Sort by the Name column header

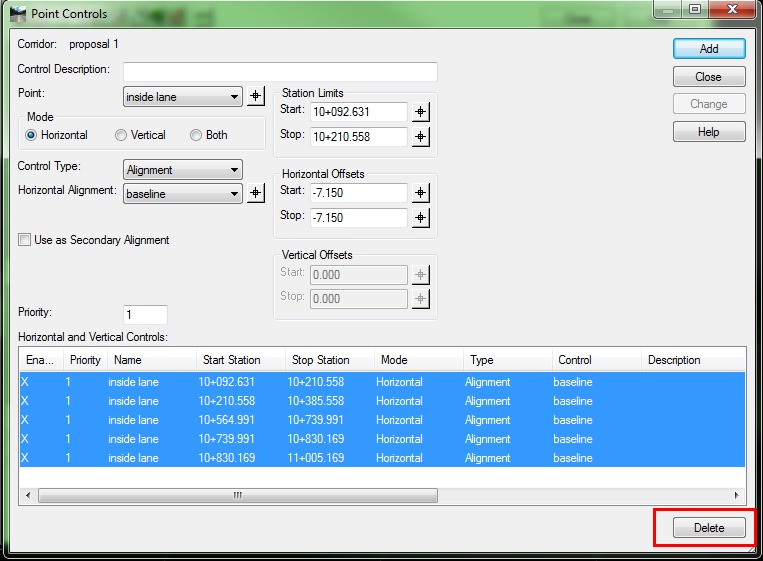pyautogui.click(x=152, y=360)
